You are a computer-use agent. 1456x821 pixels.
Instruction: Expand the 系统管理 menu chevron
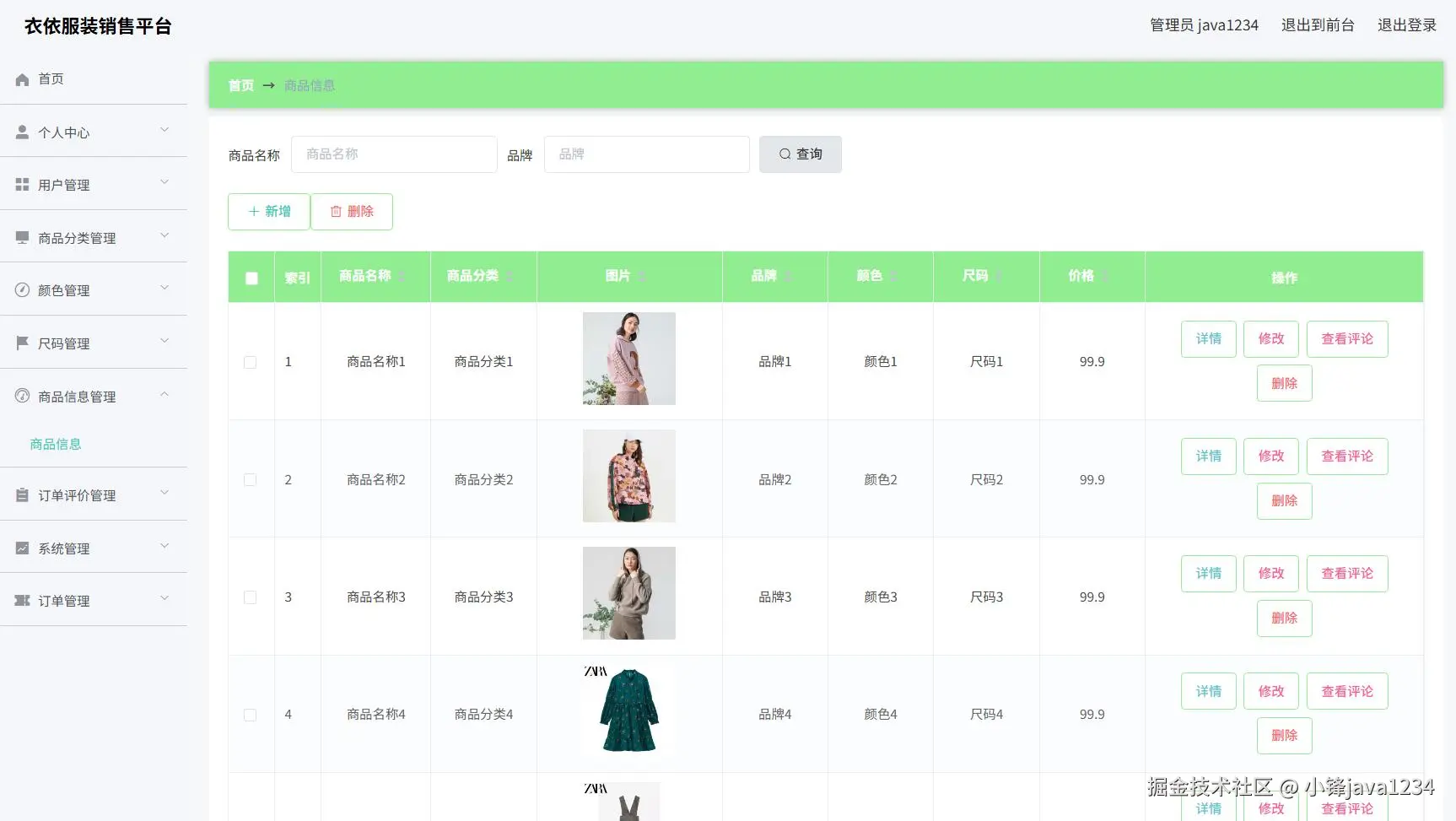pos(164,546)
